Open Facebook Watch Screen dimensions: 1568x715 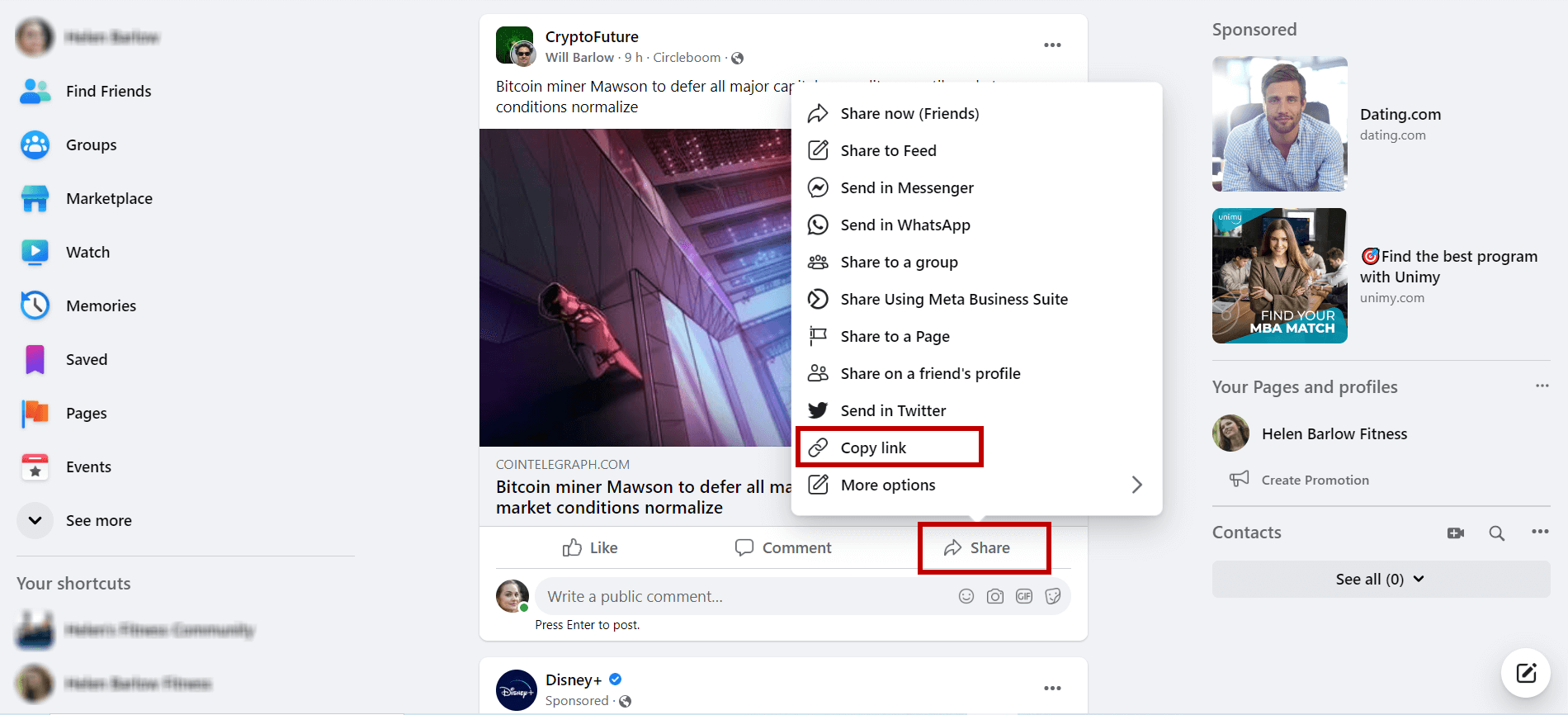pos(87,252)
